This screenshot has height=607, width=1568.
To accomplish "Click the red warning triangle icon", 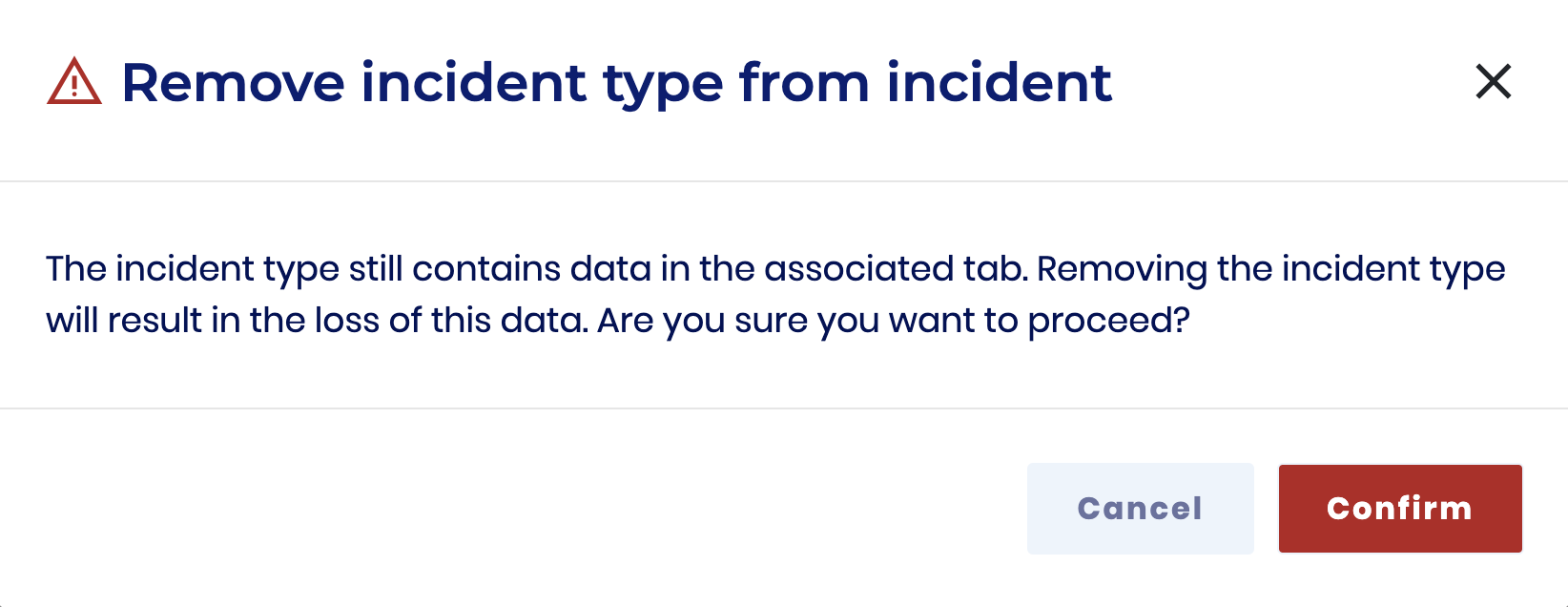I will 73,82.
